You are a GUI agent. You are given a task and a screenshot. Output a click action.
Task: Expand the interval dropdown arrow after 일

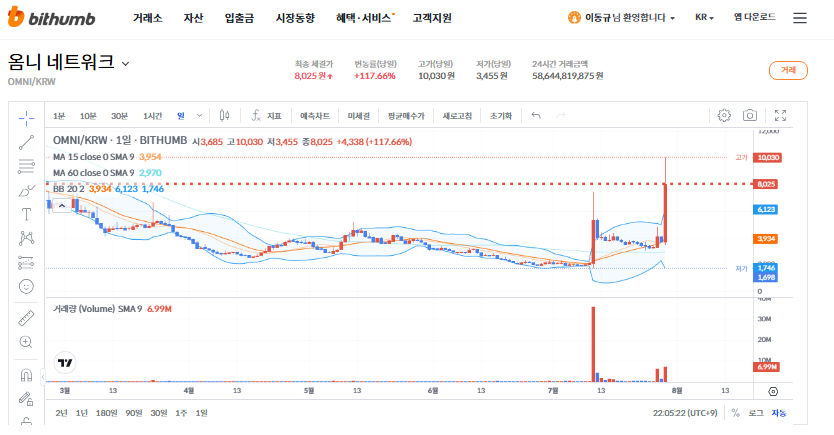(x=199, y=115)
